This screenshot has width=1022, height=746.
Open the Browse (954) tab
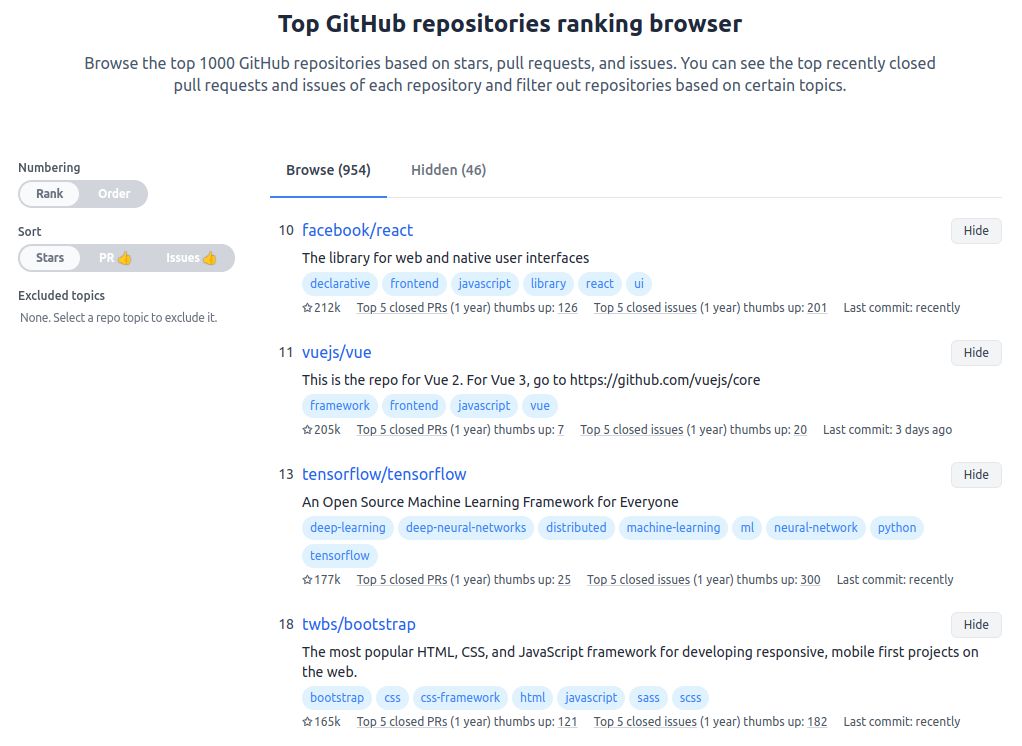point(327,169)
